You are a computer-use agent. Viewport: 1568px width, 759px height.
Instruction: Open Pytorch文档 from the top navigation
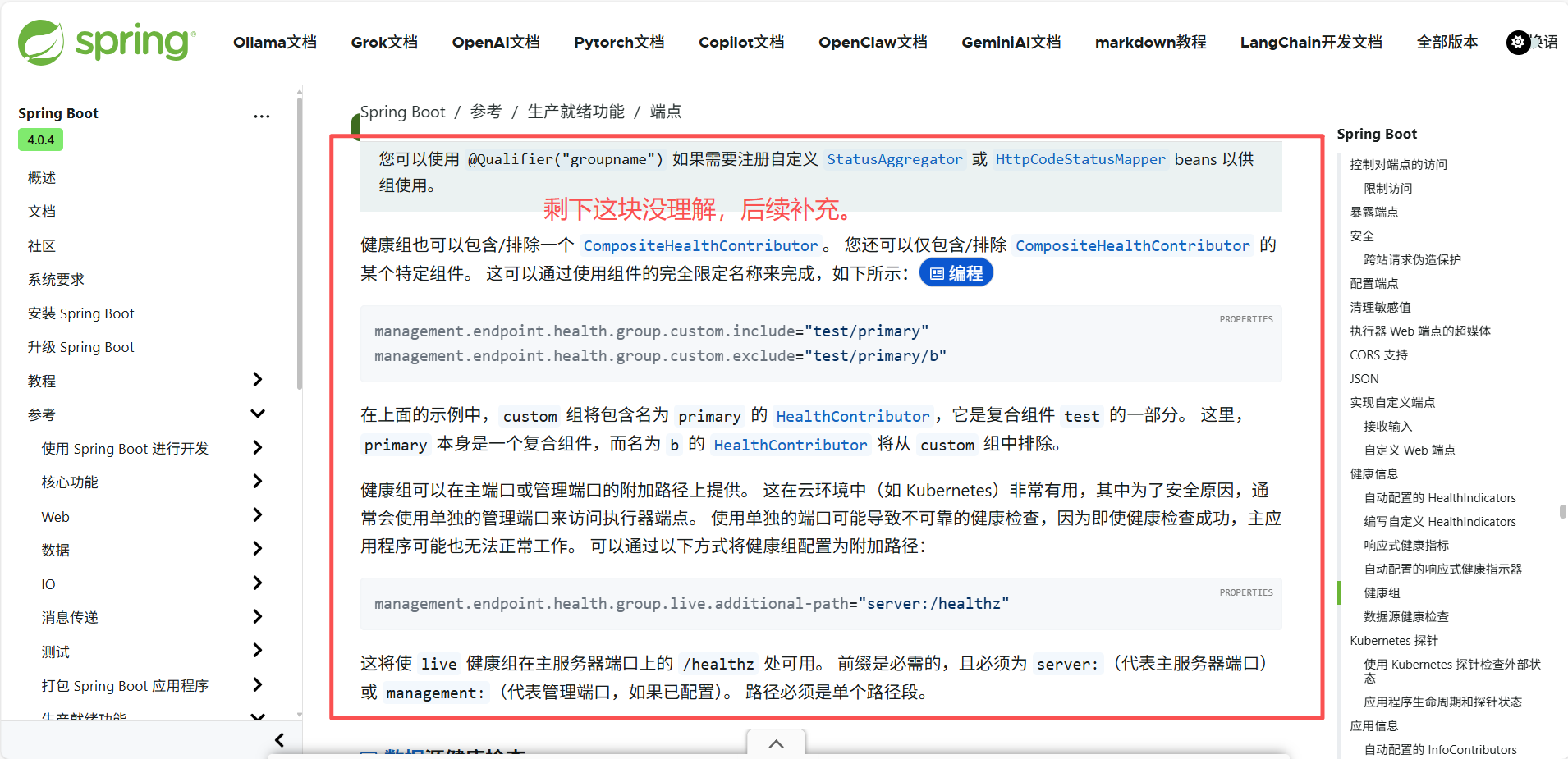(619, 42)
